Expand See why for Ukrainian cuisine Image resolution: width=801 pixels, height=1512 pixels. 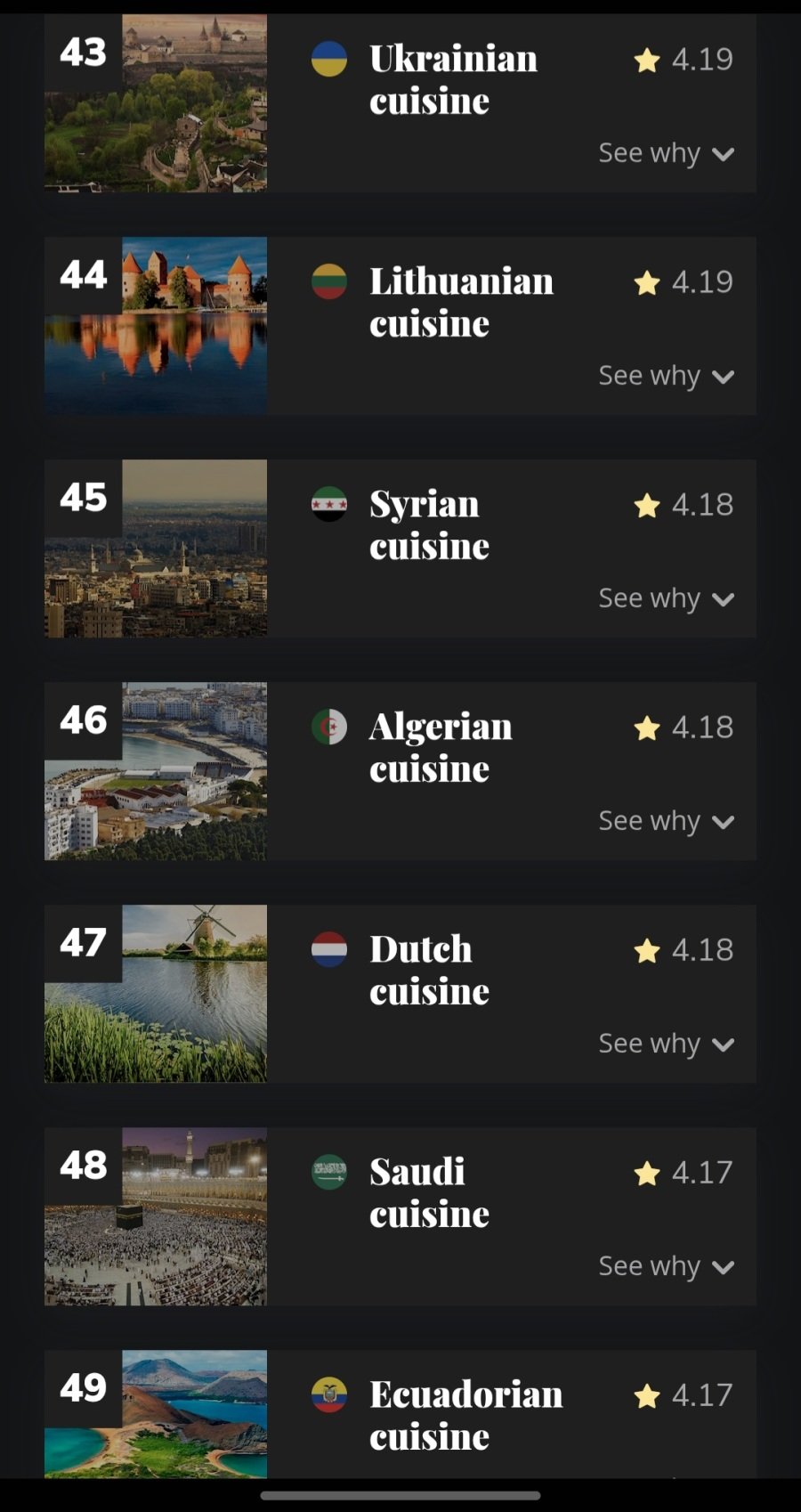(x=666, y=153)
